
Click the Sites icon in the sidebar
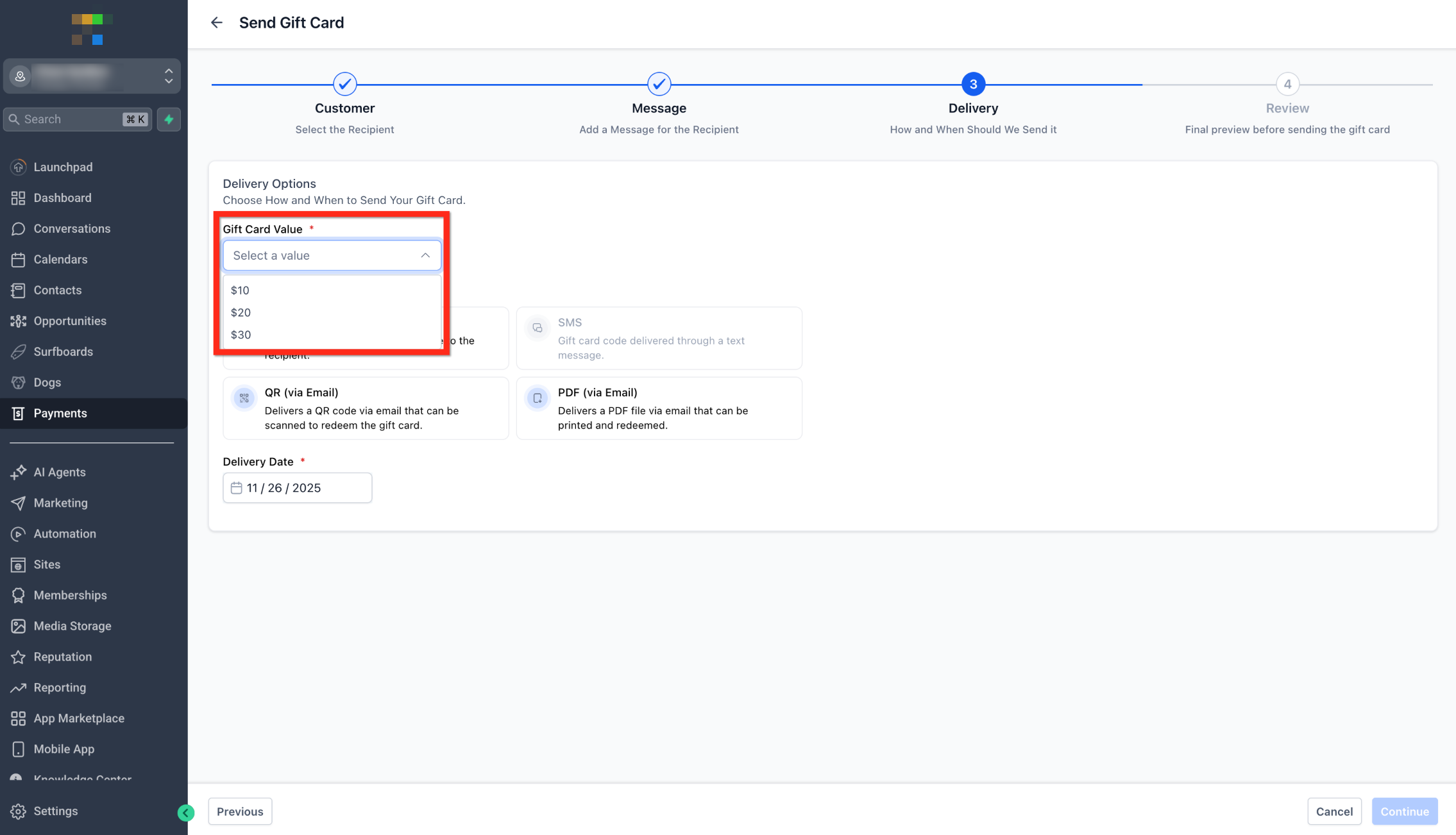tap(18, 565)
